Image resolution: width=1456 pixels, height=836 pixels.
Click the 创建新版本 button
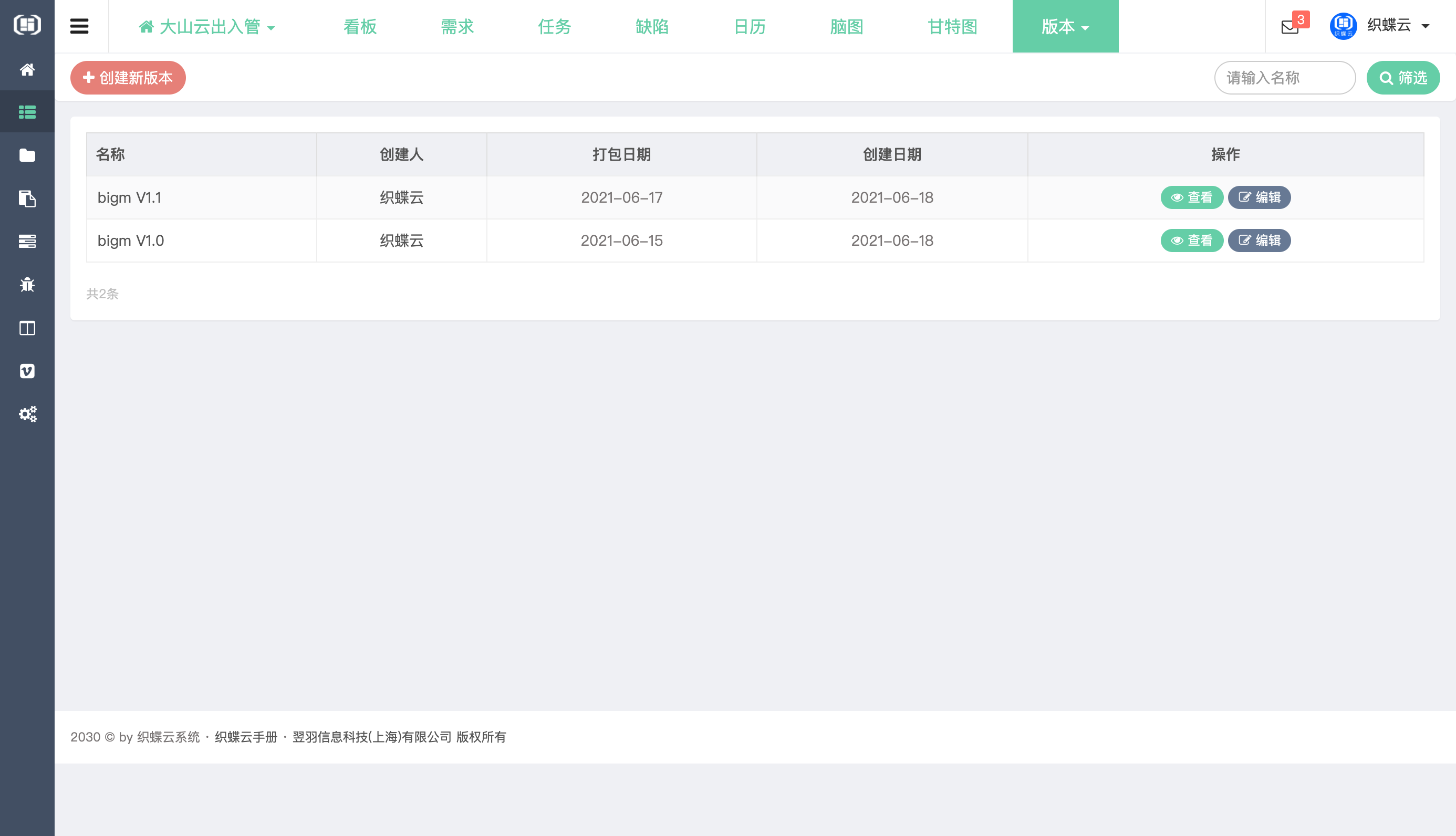coord(128,78)
